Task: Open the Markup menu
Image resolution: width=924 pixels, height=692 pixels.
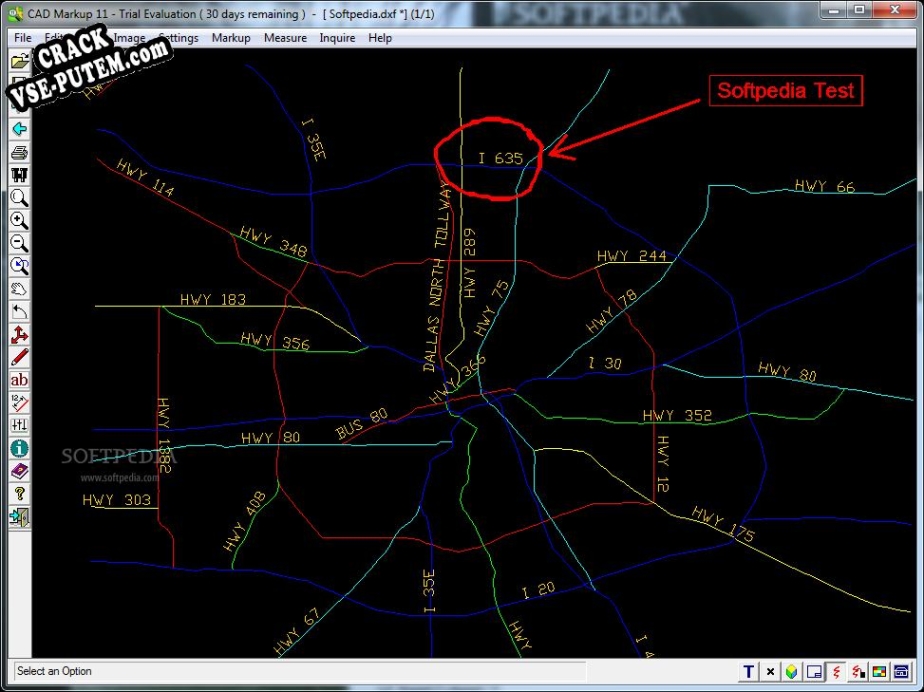Action: point(231,38)
